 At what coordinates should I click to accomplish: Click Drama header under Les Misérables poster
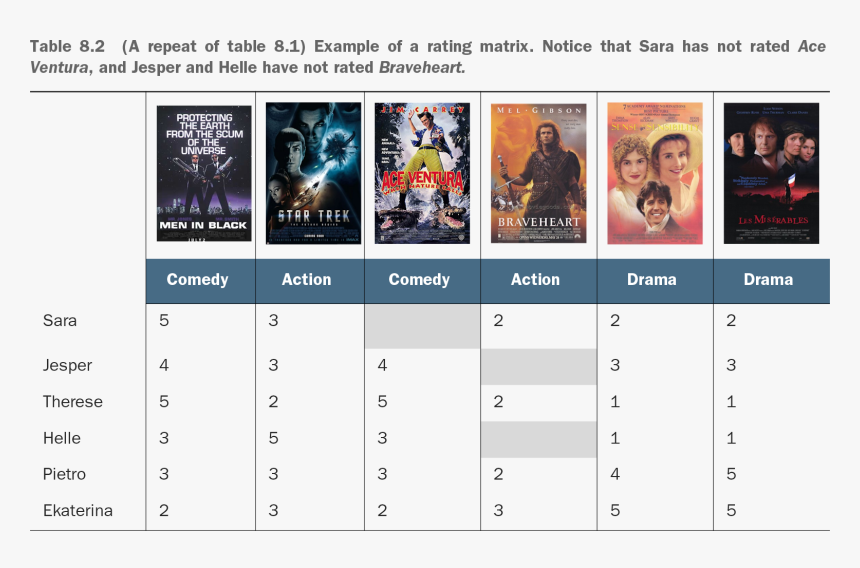tap(768, 280)
